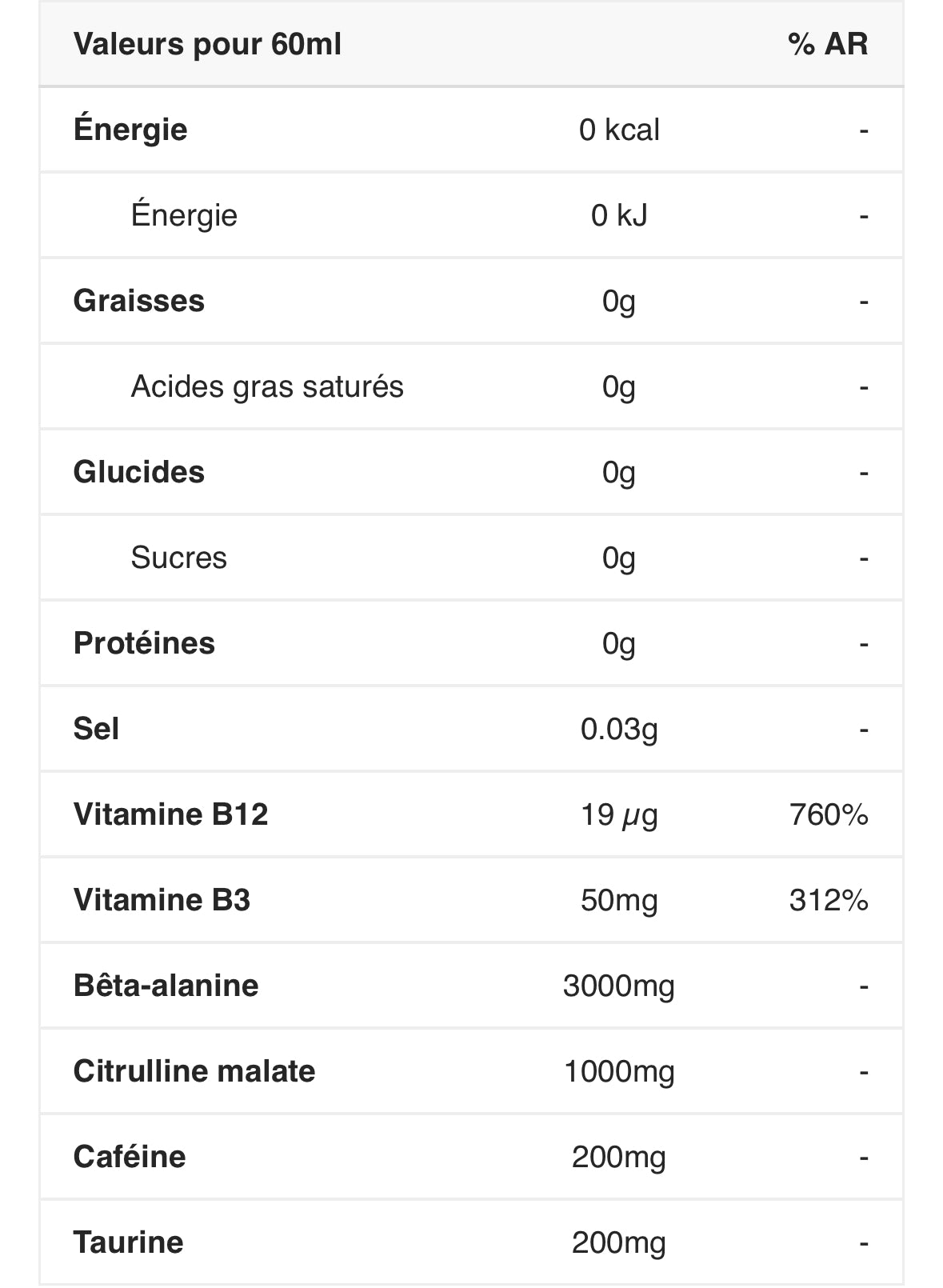Select the Citrulline malate label
This screenshot has height=1288, width=943.
194,1071
